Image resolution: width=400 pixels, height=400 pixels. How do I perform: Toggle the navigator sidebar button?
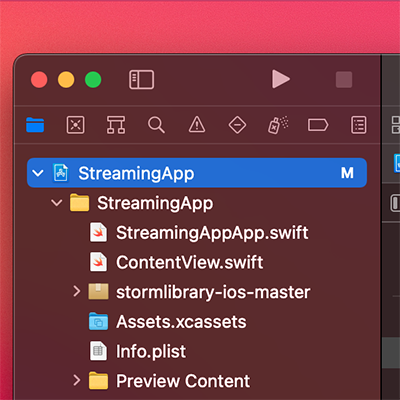pos(141,80)
